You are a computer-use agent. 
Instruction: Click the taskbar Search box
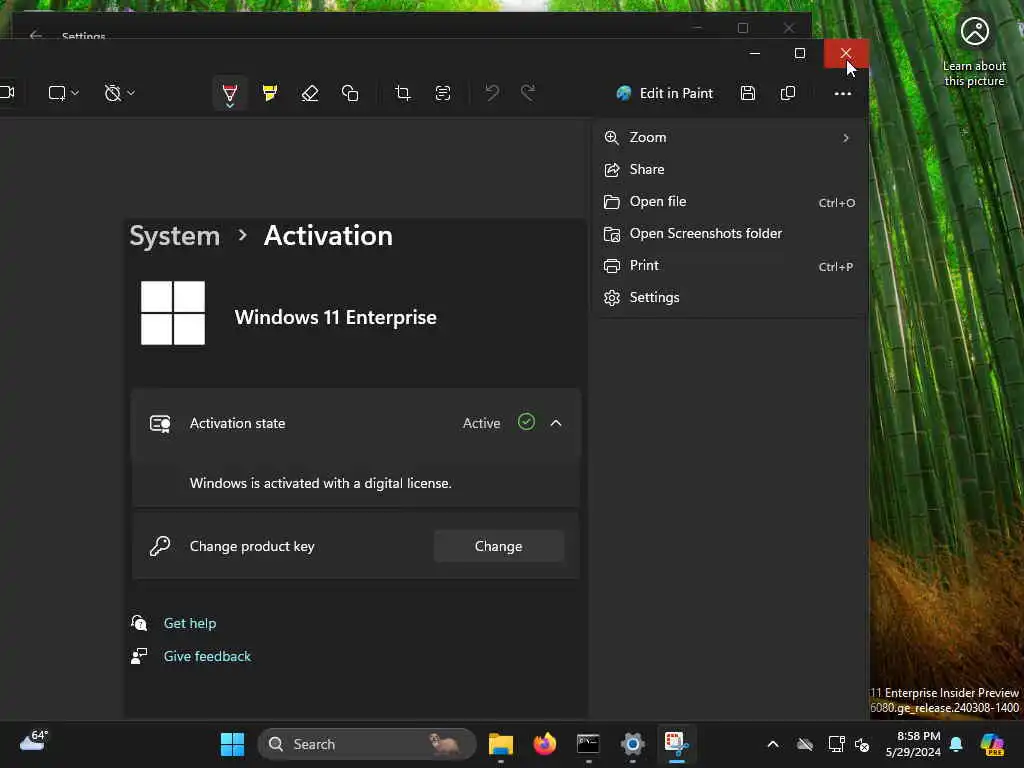367,744
